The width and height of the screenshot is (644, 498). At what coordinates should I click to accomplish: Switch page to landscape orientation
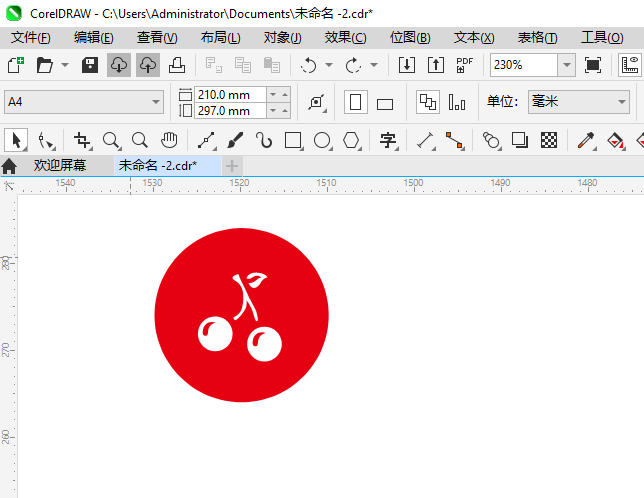(385, 104)
